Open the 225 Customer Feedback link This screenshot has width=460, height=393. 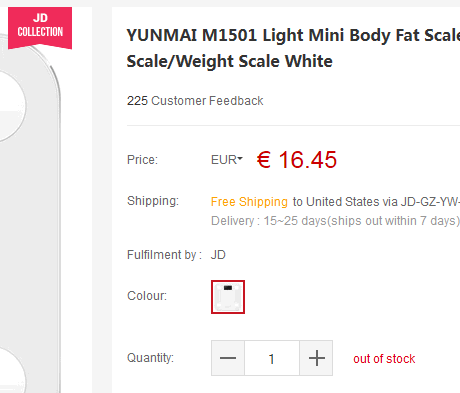195,101
